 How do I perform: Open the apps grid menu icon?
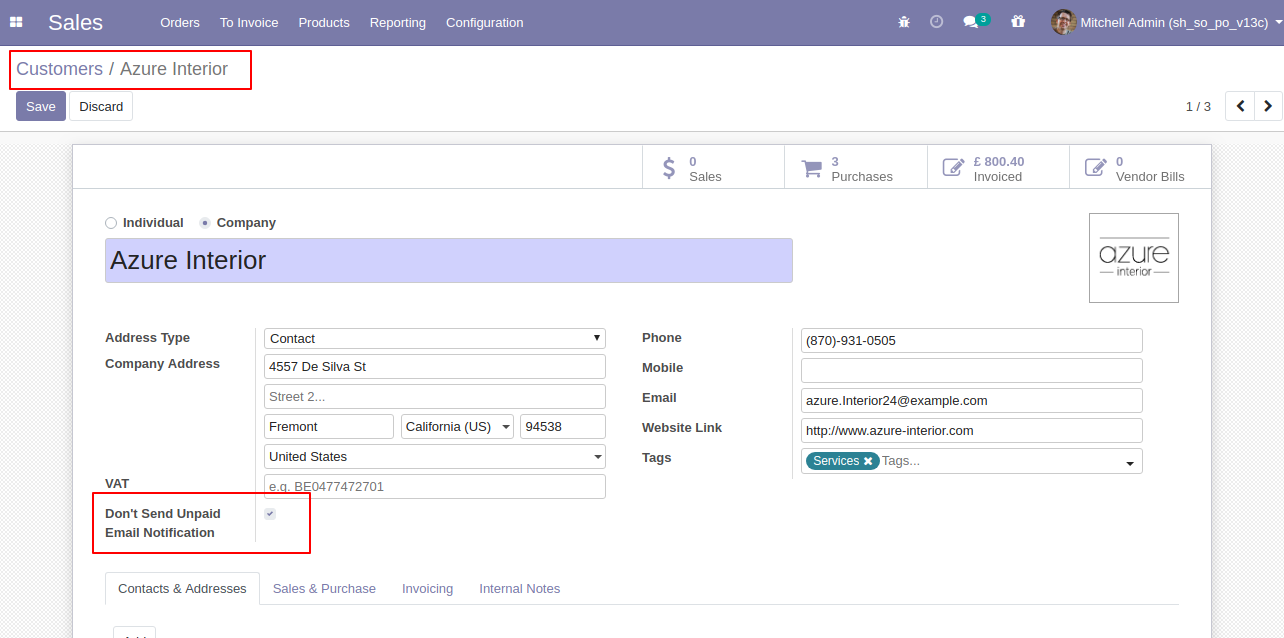click(16, 22)
